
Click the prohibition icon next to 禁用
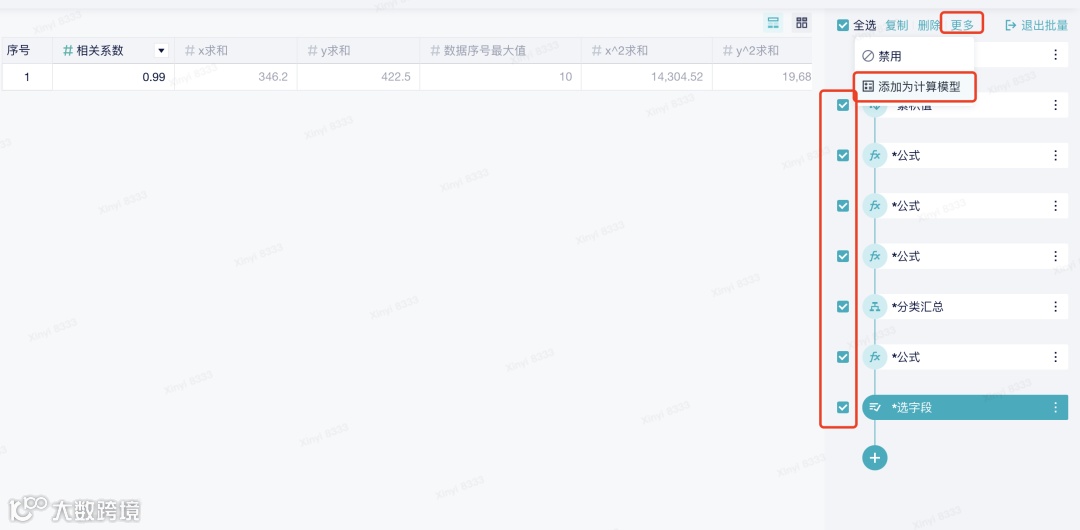tap(868, 56)
